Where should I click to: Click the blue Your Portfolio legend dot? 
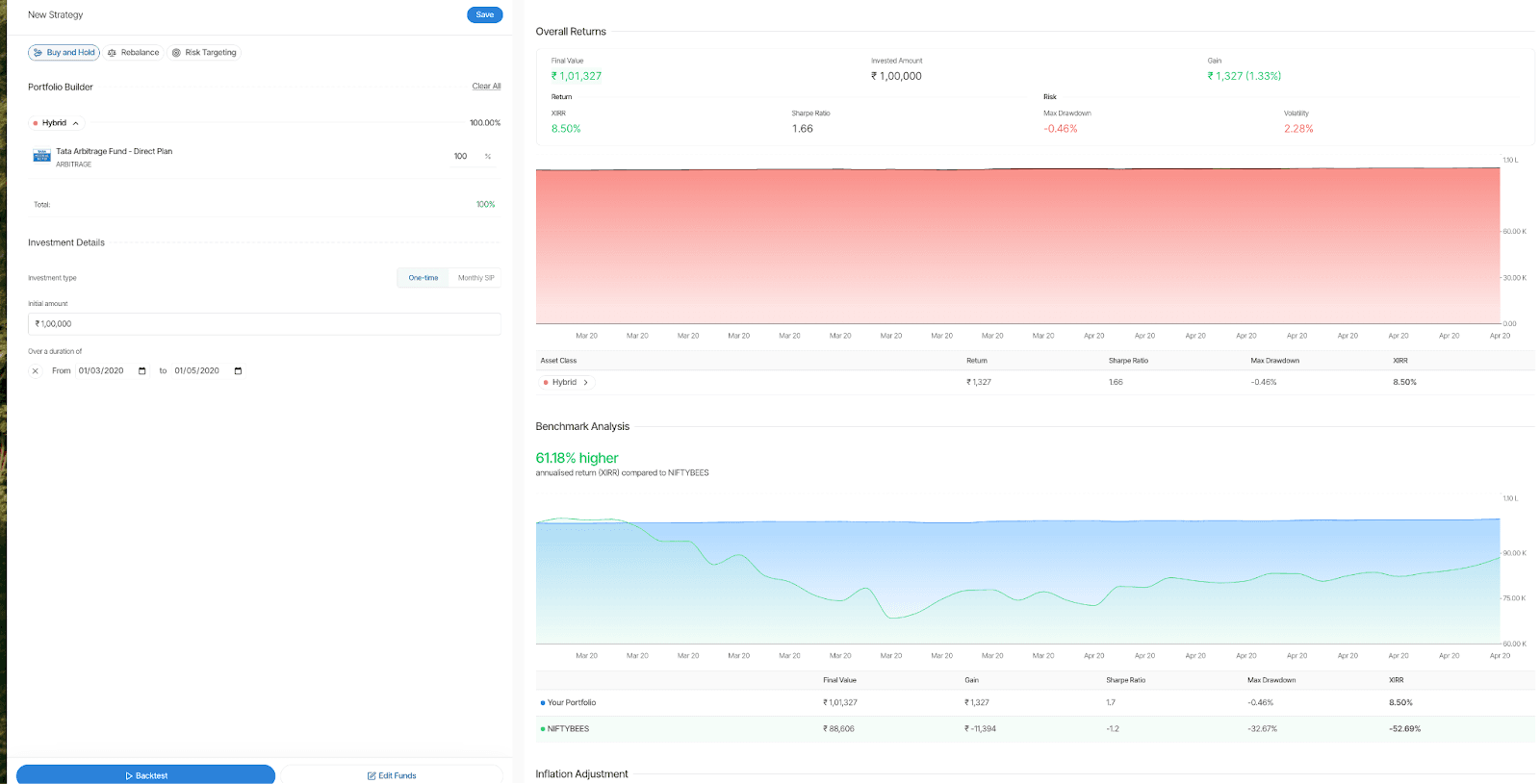543,703
